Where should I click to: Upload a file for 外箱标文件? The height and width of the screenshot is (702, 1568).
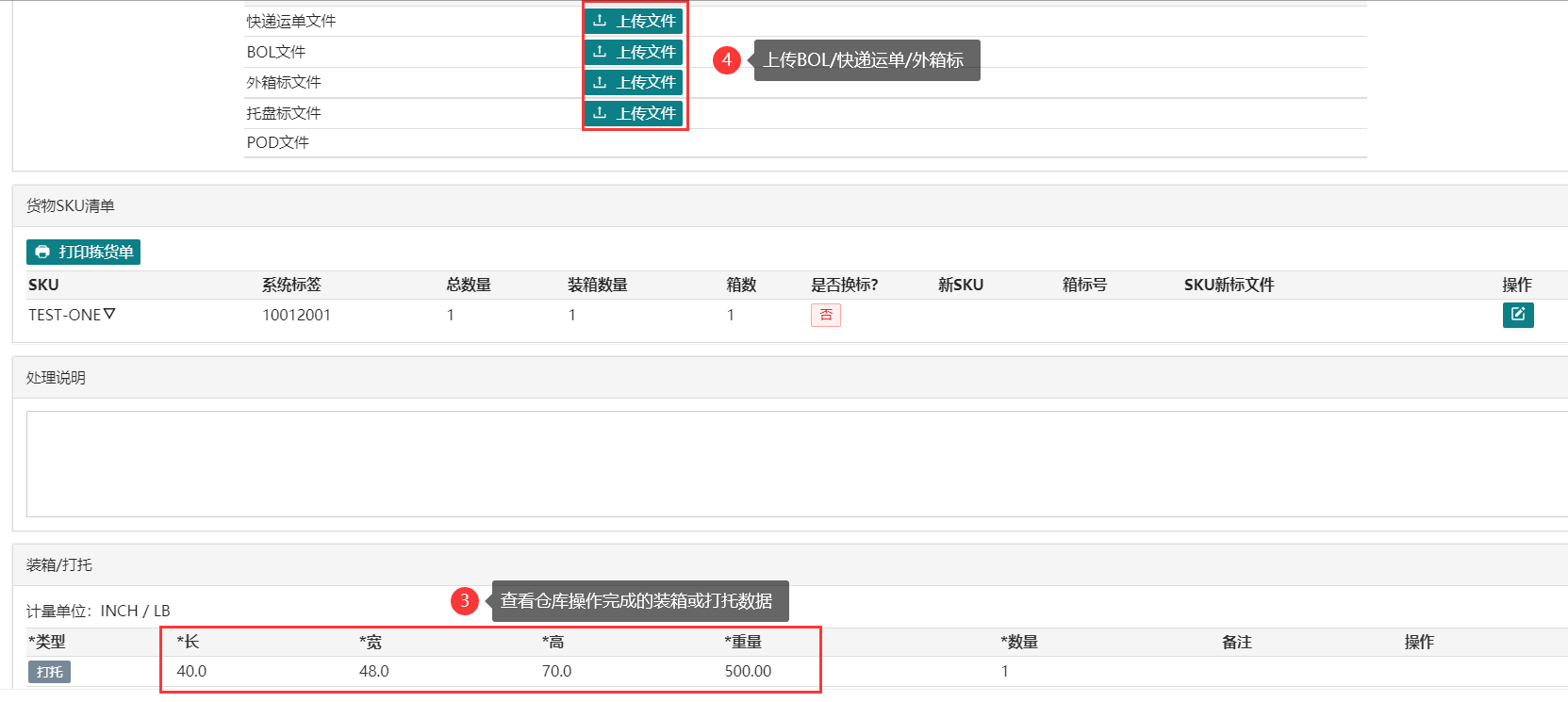coord(634,82)
